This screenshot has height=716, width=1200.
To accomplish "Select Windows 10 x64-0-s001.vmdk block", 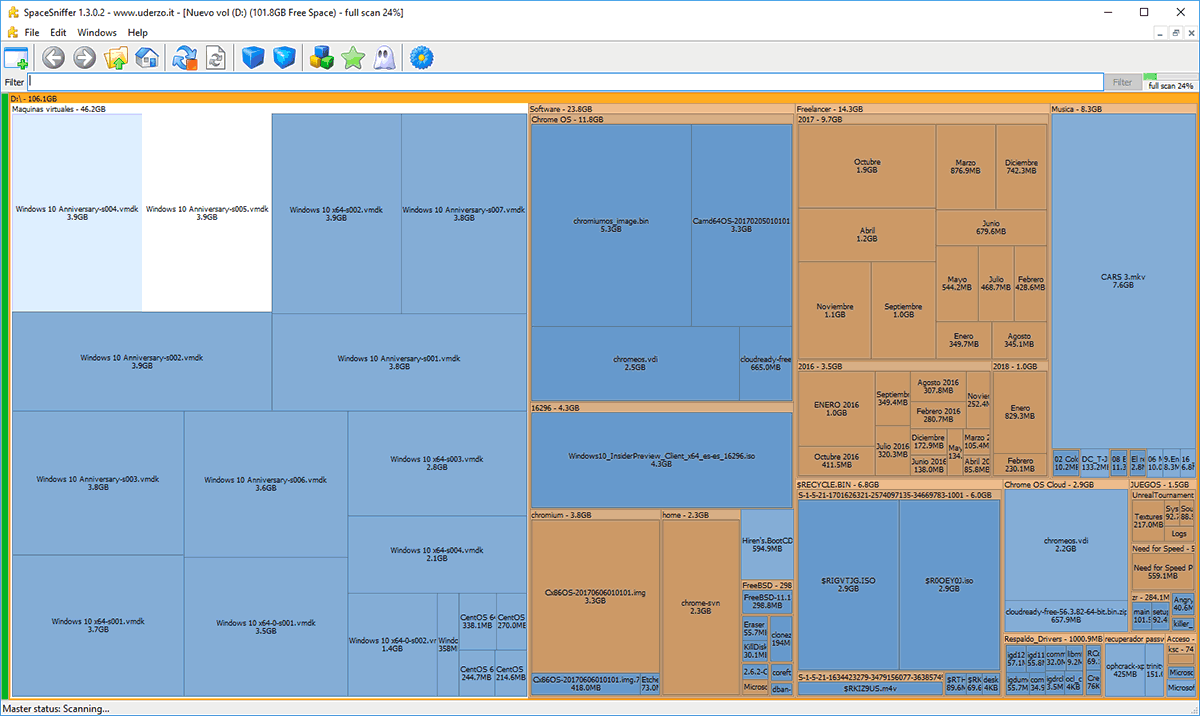I will point(266,626).
